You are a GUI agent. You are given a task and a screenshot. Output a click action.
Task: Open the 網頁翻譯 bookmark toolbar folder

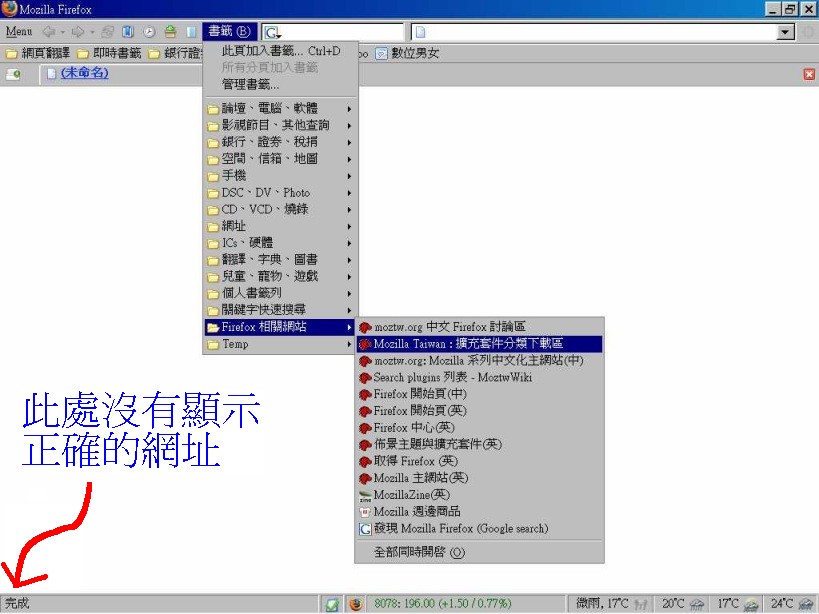38,53
